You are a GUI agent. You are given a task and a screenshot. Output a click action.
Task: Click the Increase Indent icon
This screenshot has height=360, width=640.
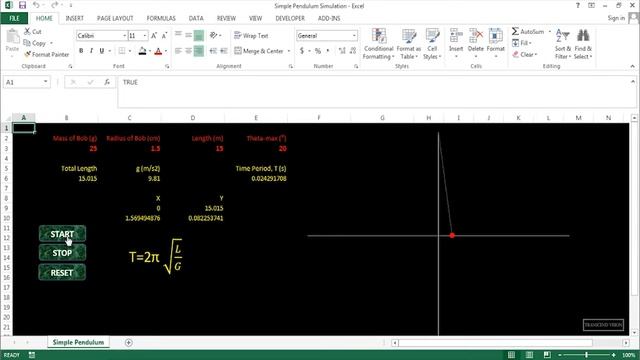coord(224,51)
